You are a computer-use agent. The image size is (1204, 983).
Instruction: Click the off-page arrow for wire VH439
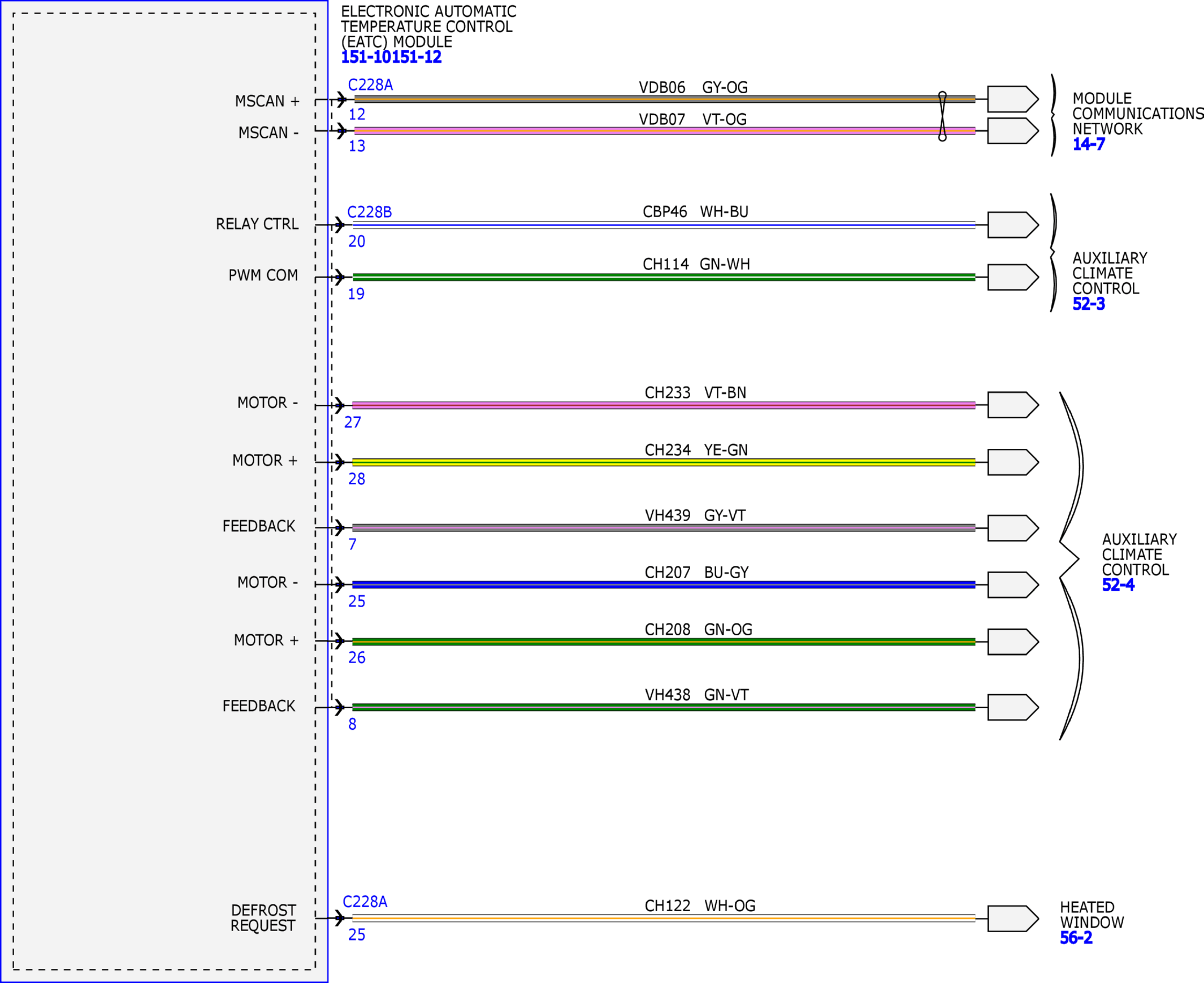(1013, 528)
